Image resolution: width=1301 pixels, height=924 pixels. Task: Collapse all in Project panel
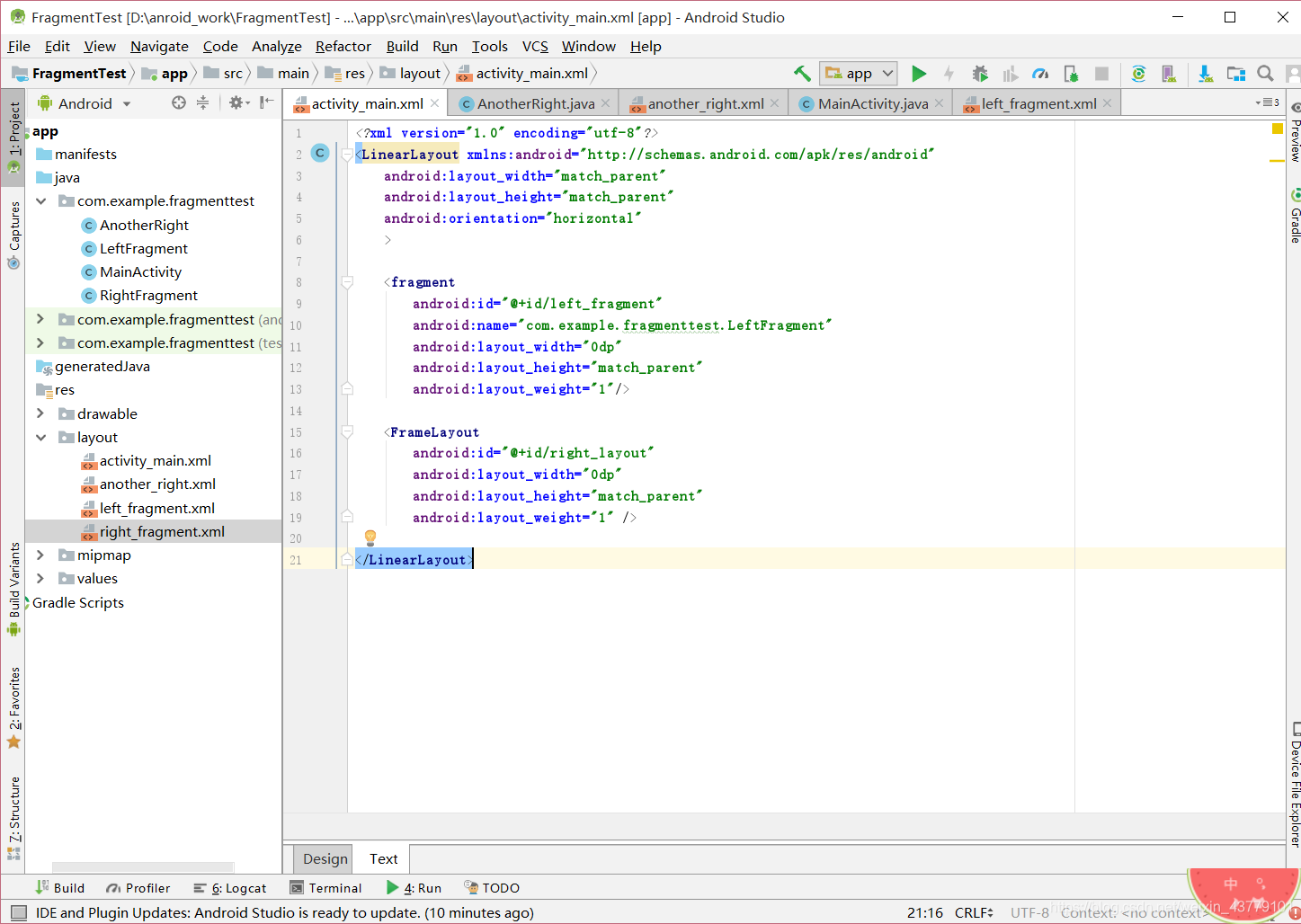203,103
